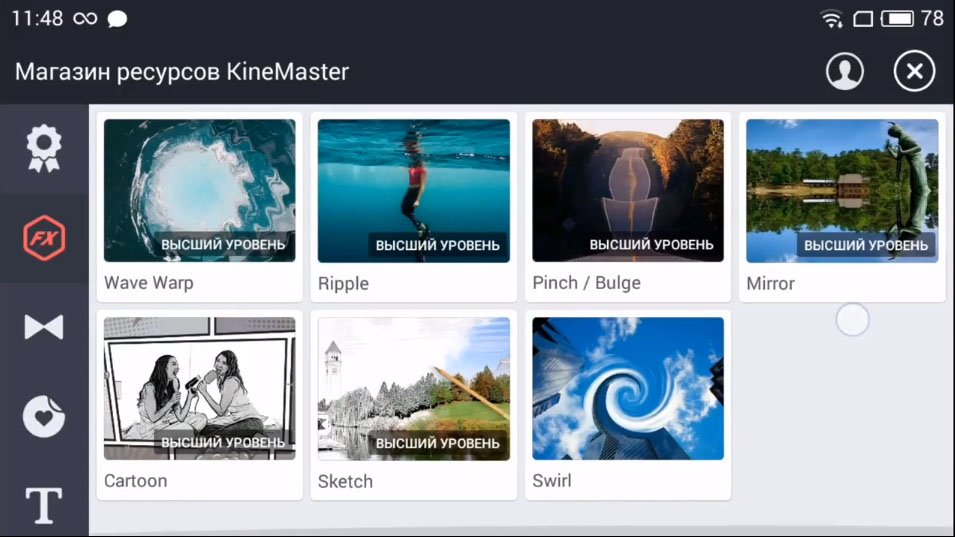Open the transitions bowtie category
The width and height of the screenshot is (955, 537).
[44, 327]
